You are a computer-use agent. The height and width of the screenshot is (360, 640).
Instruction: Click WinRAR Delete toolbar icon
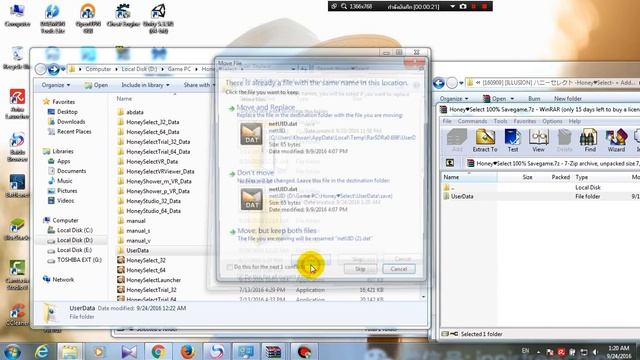[x=564, y=140]
